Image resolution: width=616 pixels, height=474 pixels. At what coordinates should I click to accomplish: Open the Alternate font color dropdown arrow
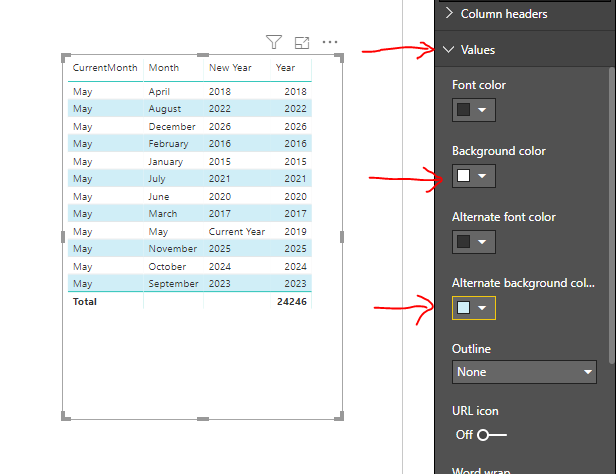click(x=482, y=242)
